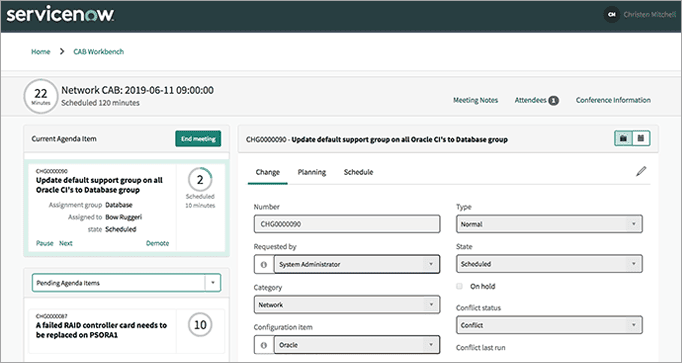The width and height of the screenshot is (682, 363).
Task: Click the edit pencil icon
Action: (x=641, y=171)
